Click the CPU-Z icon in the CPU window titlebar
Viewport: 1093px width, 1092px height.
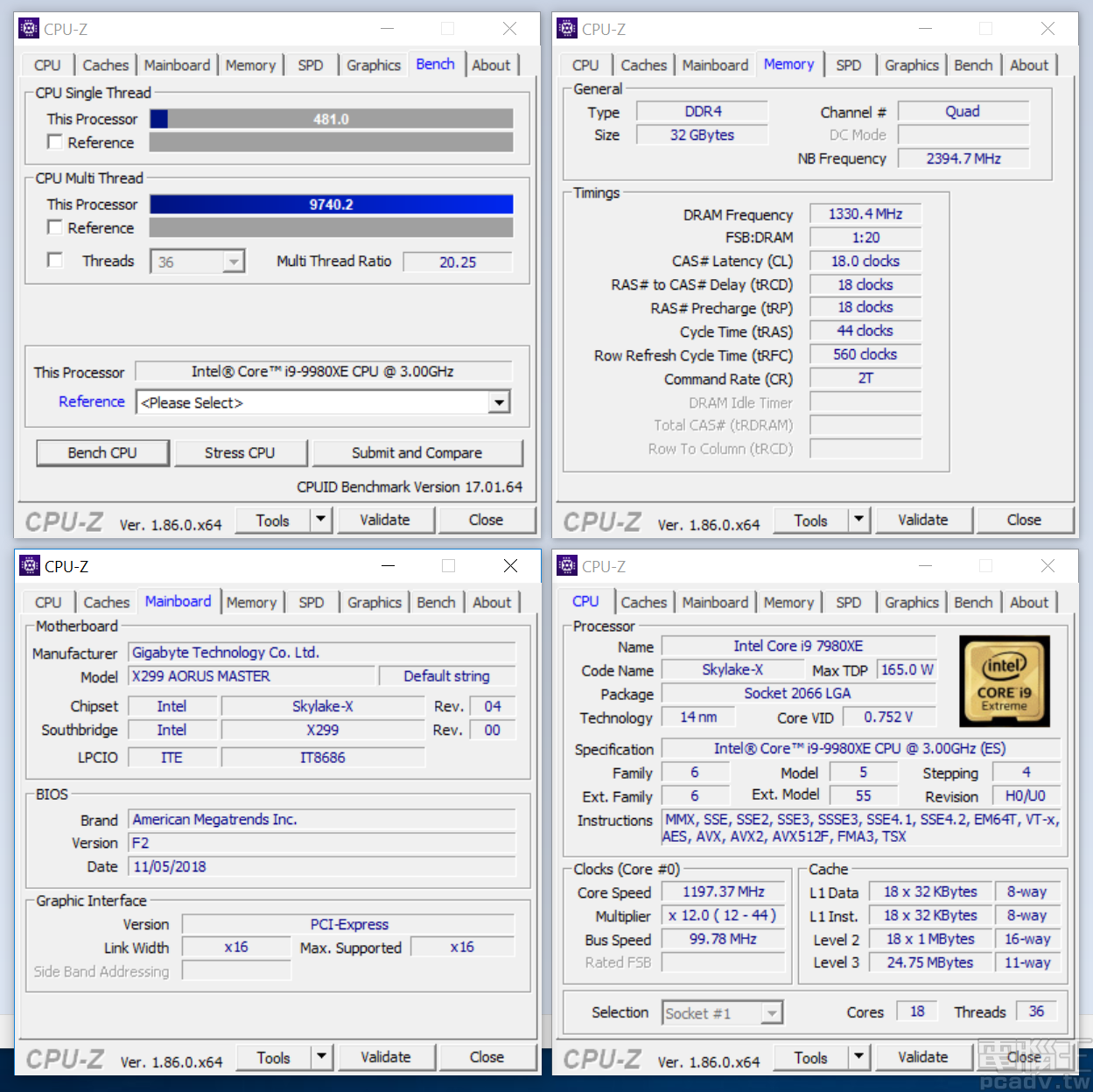(x=565, y=565)
